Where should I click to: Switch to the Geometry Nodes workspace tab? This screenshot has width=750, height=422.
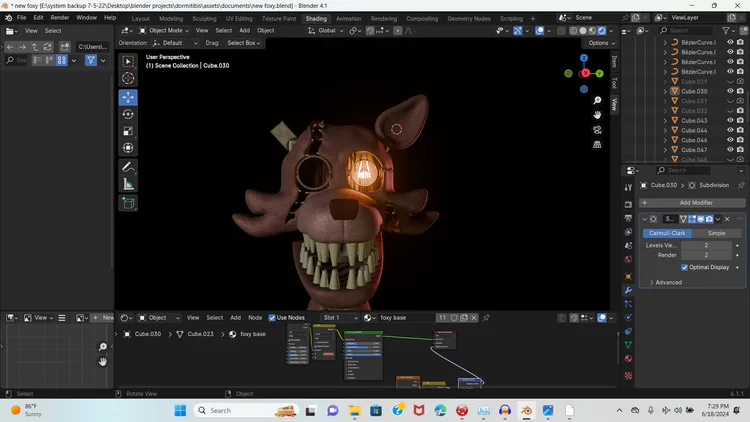[x=469, y=18]
